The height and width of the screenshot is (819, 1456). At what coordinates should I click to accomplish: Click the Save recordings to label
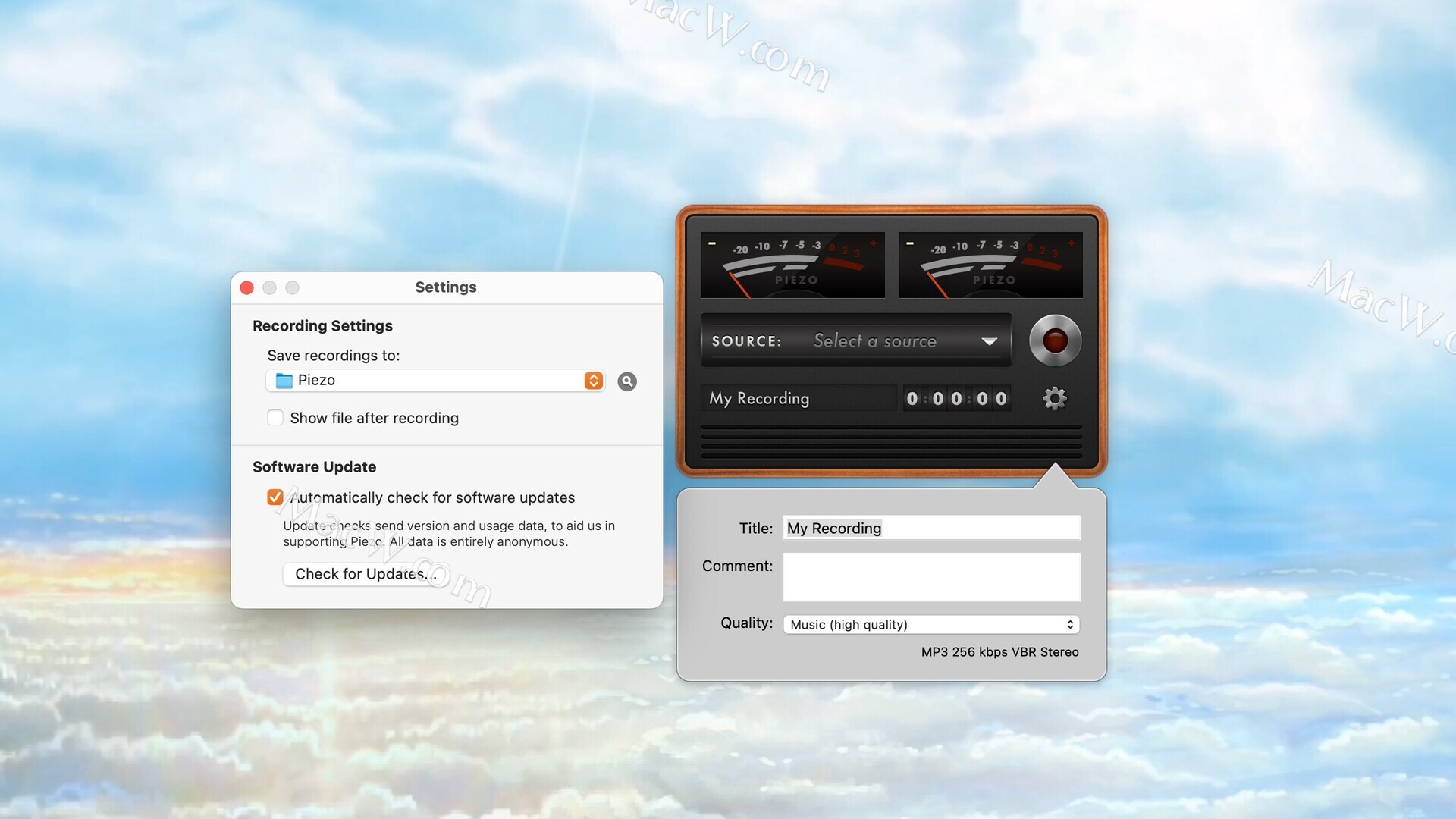point(334,356)
